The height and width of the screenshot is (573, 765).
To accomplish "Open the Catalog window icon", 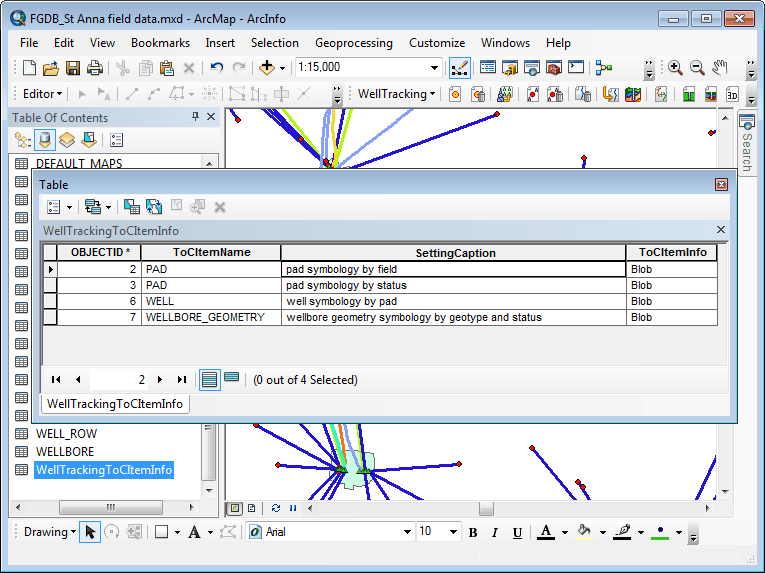I will (x=509, y=68).
